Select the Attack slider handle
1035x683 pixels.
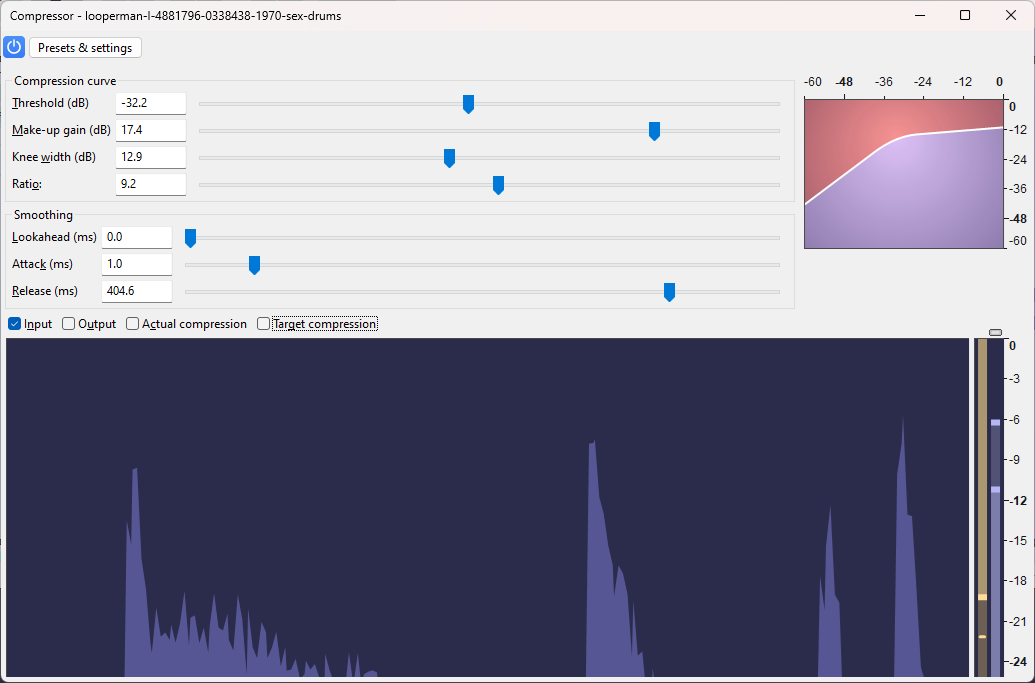pos(253,264)
